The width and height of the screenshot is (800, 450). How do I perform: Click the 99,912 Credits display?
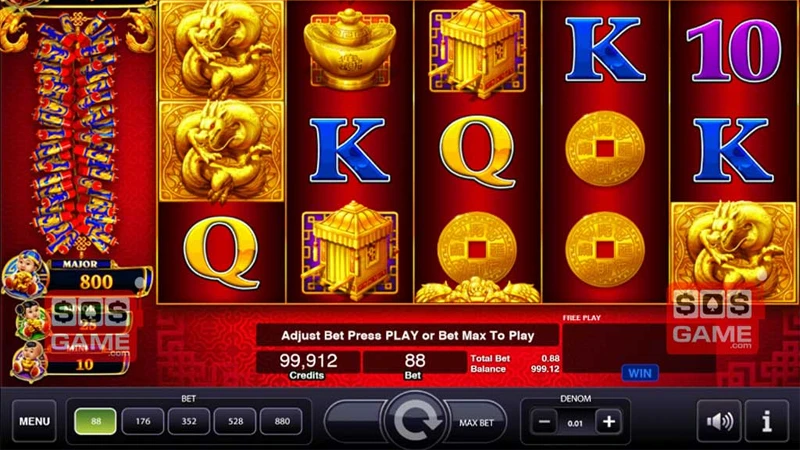[308, 365]
